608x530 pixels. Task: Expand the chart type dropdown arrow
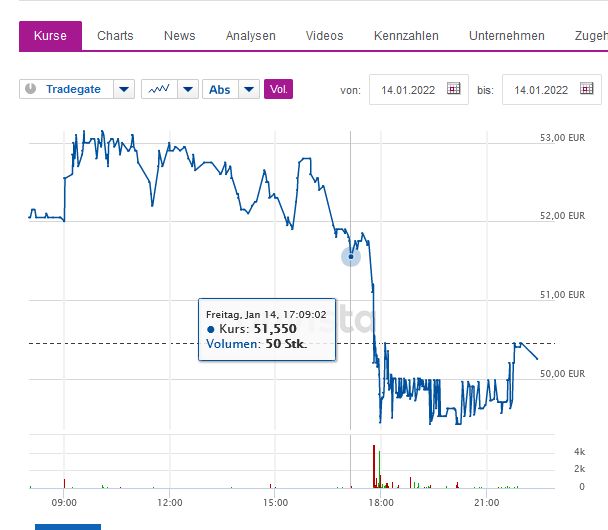(188, 89)
